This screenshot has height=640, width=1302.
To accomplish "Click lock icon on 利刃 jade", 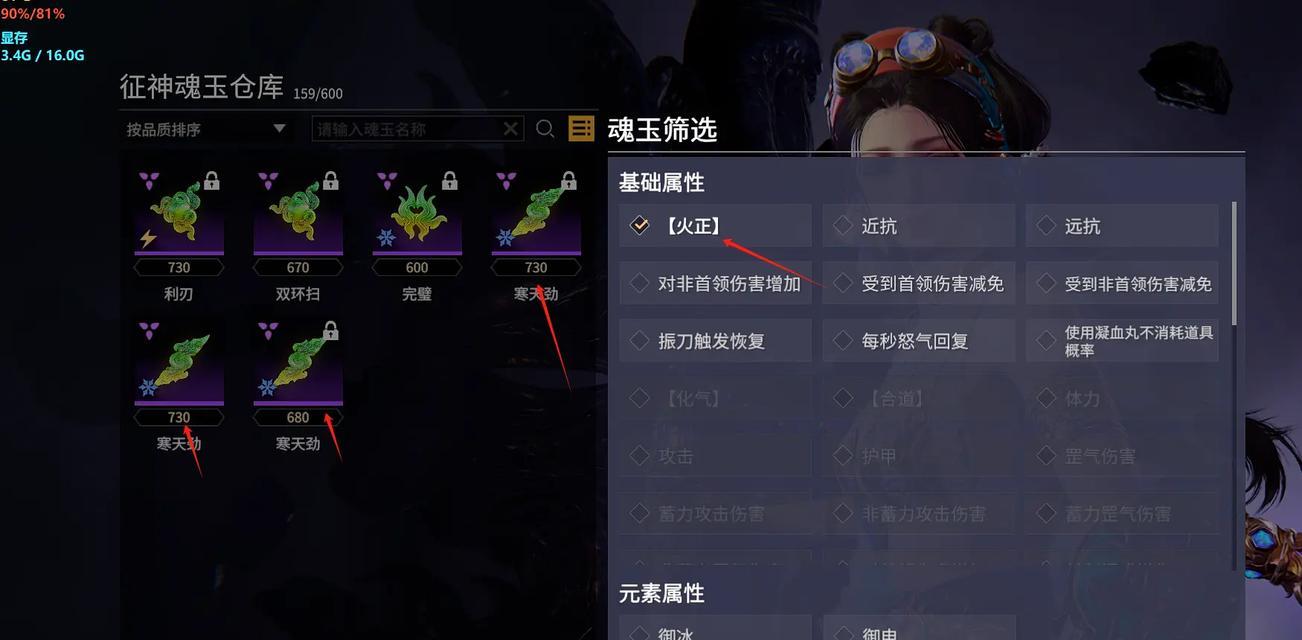I will click(211, 181).
